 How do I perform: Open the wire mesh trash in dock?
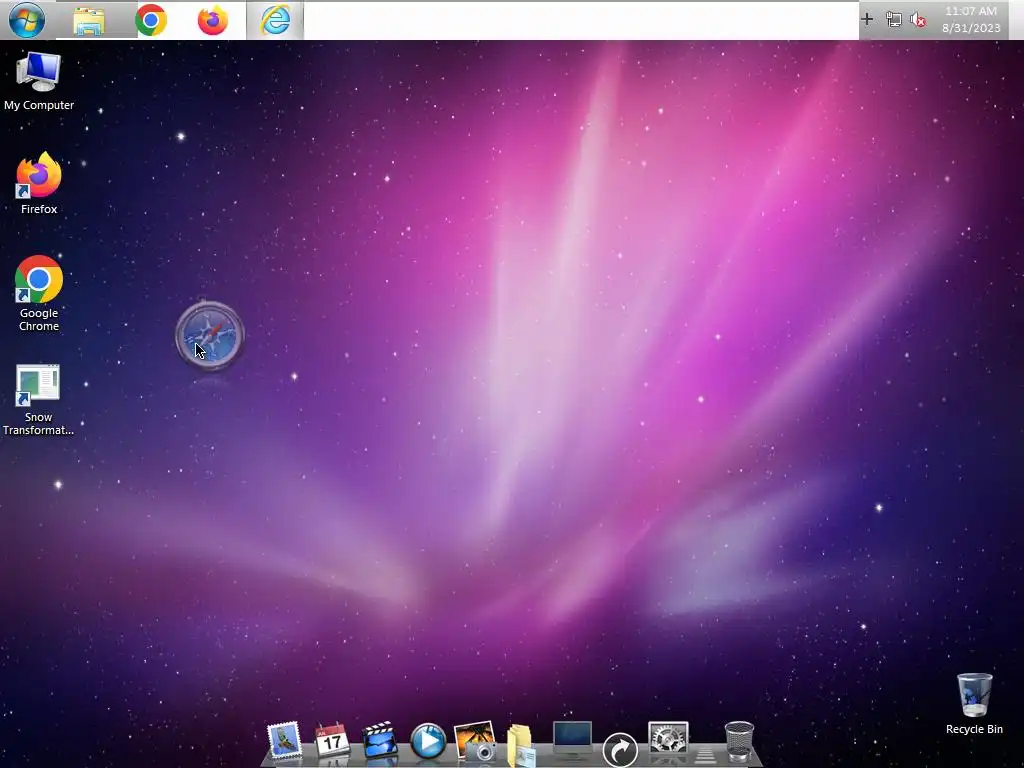click(739, 741)
